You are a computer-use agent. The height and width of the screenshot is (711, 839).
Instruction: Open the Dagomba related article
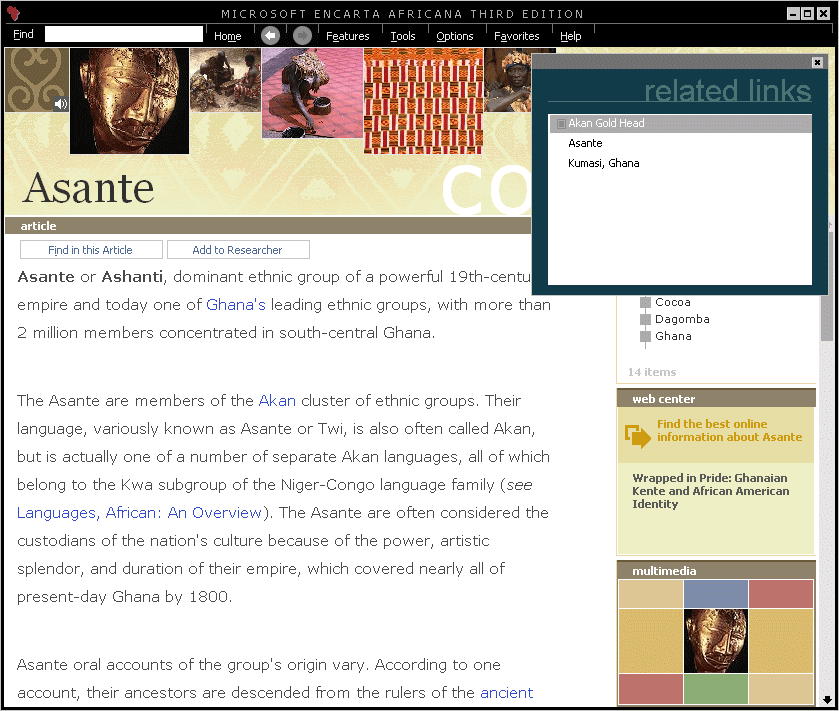click(x=682, y=319)
